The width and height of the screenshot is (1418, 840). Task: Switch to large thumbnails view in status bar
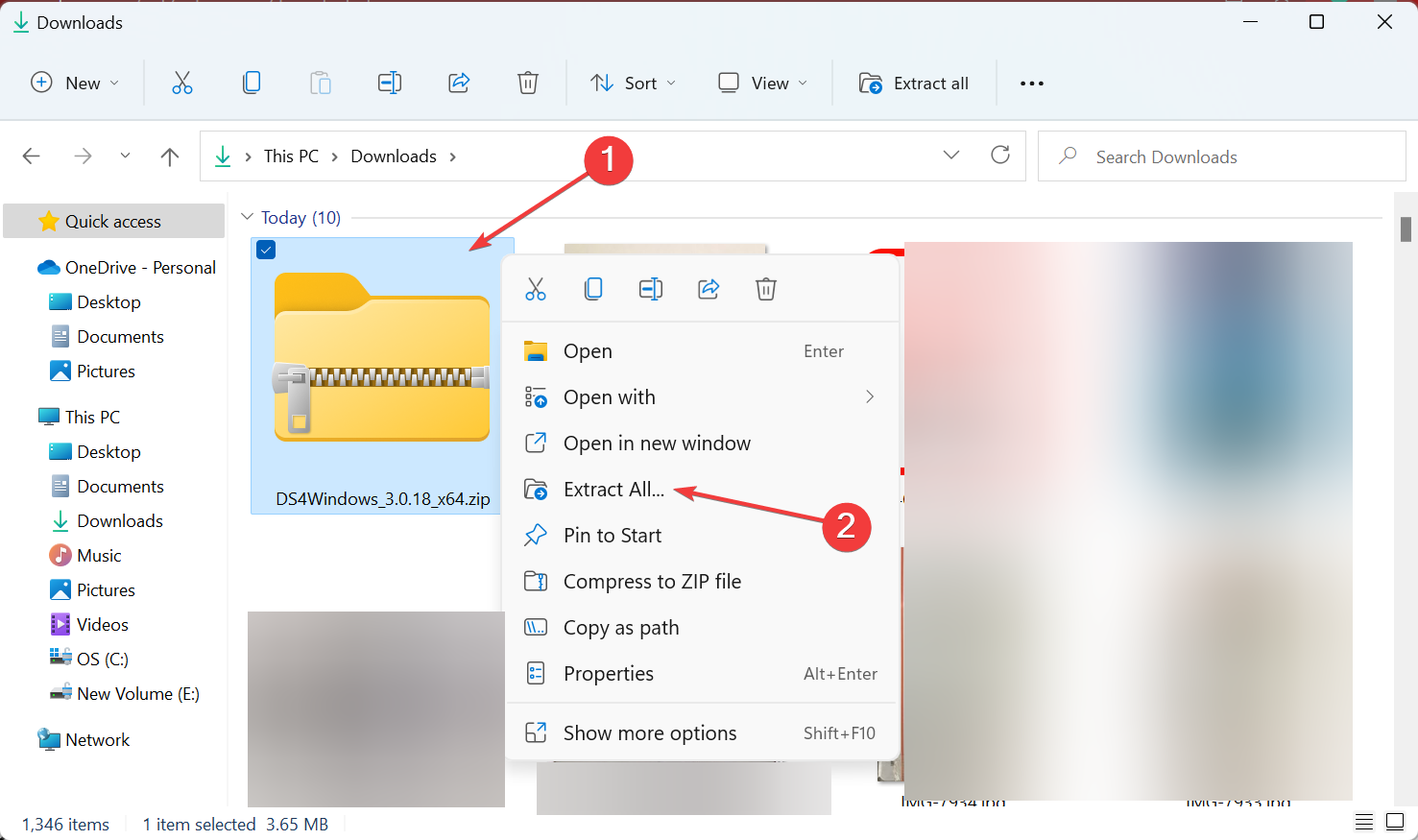click(1393, 822)
